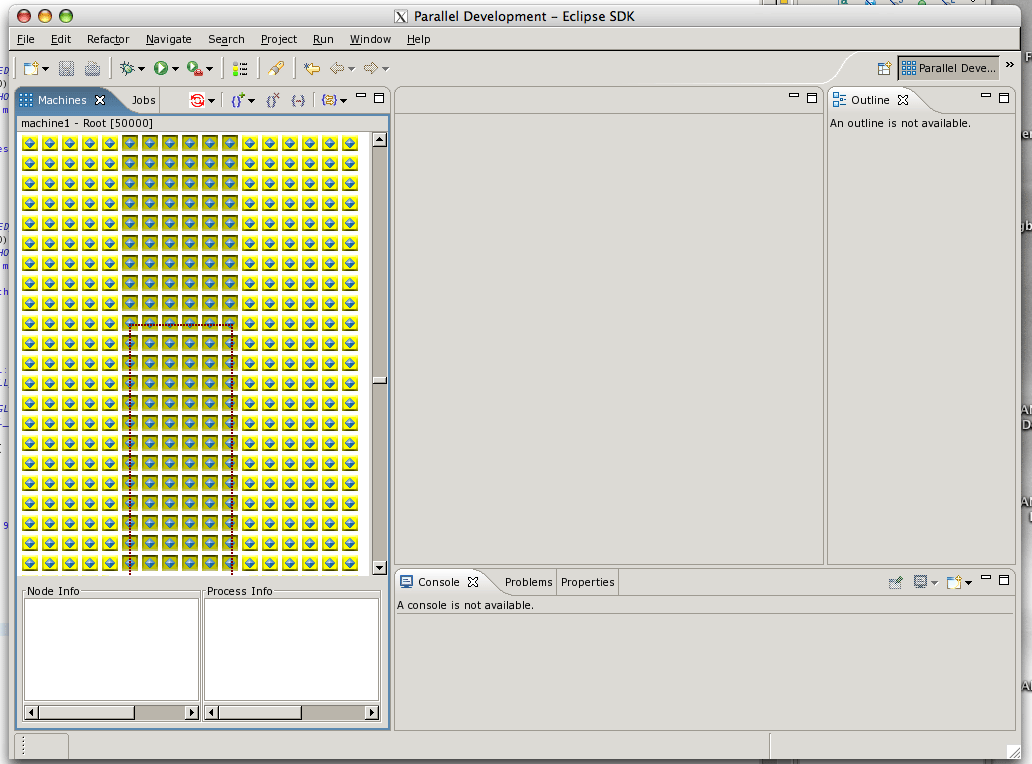This screenshot has height=764, width=1032.
Task: Click the Remove Elements braces-minus icon
Action: tap(298, 101)
